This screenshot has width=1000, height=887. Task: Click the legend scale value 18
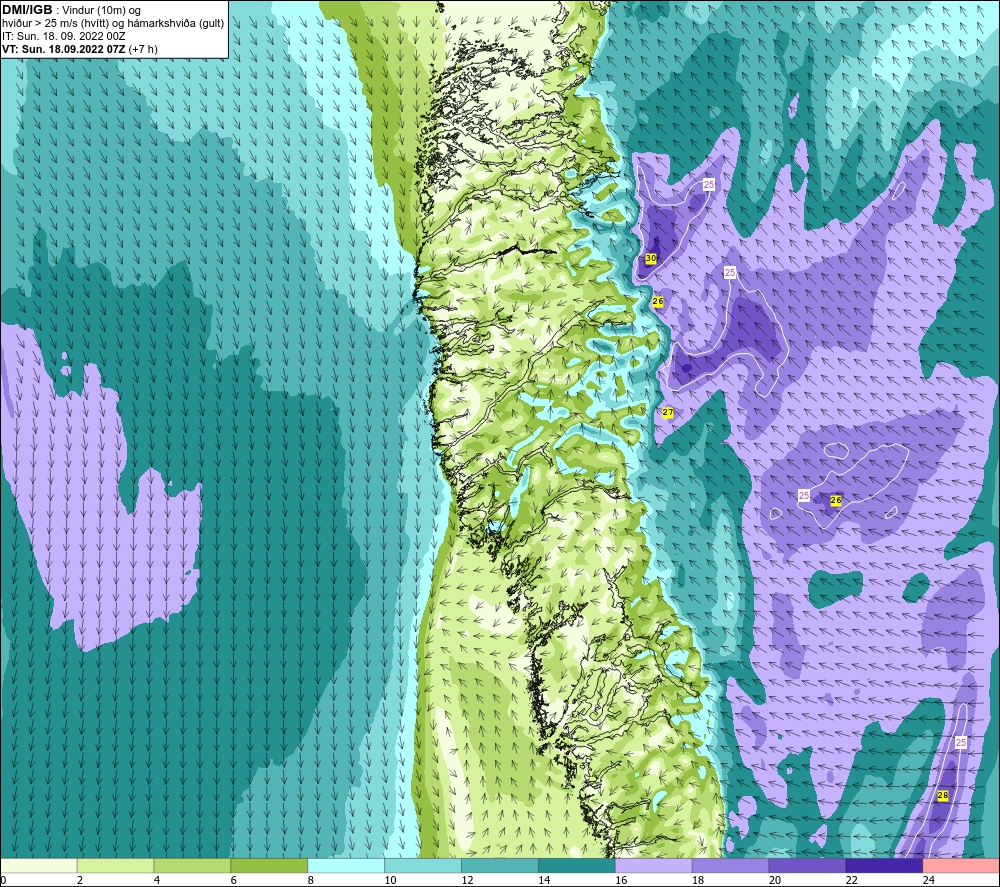tap(698, 880)
